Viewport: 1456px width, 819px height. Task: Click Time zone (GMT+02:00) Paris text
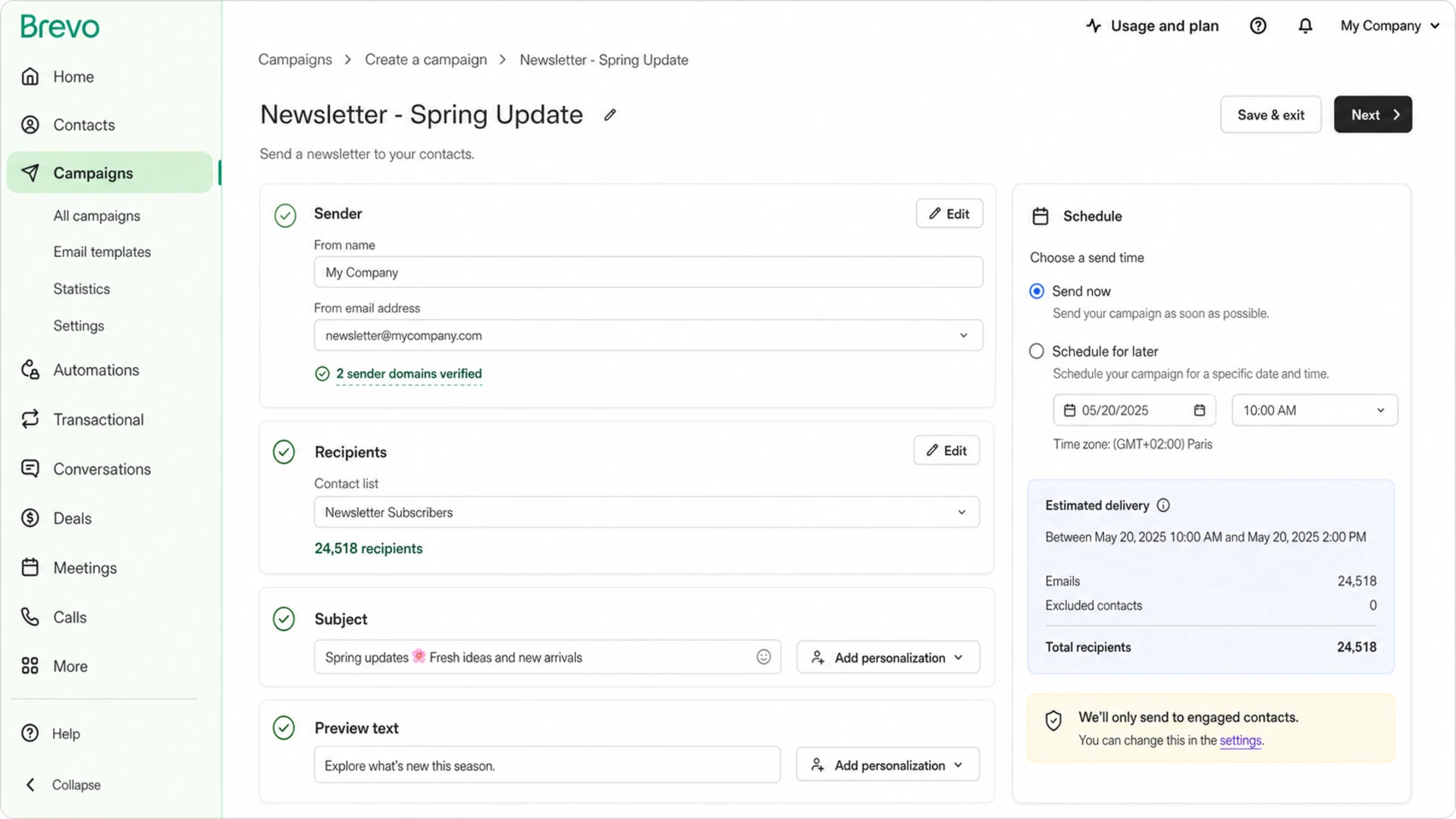(1132, 444)
